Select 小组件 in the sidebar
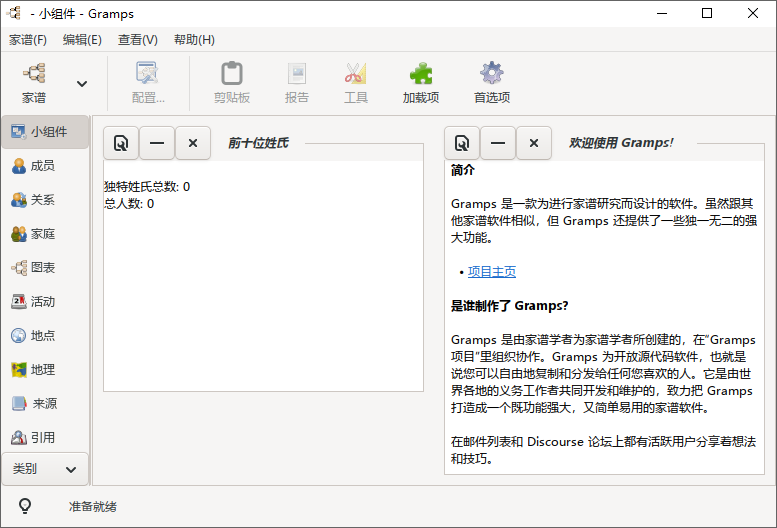This screenshot has width=777, height=528. 45,132
